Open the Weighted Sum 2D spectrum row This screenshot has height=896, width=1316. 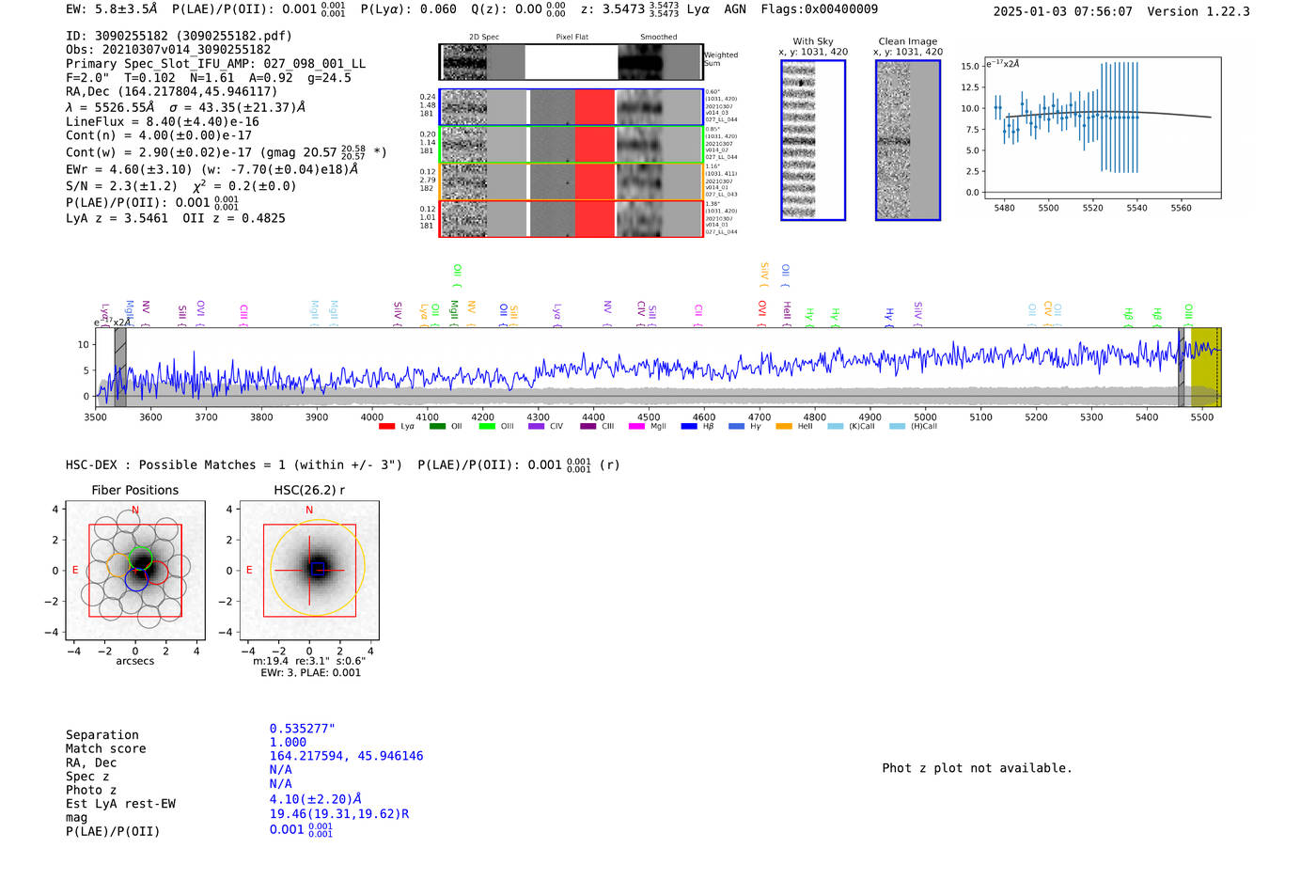571,62
